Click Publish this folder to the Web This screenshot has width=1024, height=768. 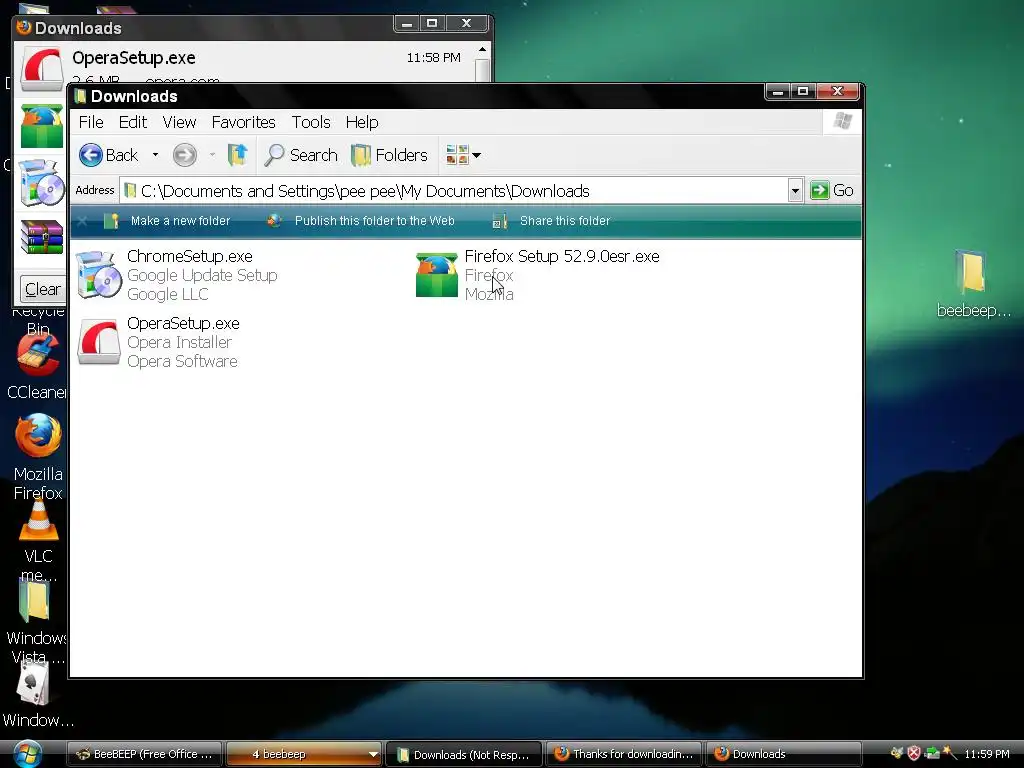[x=360, y=221]
